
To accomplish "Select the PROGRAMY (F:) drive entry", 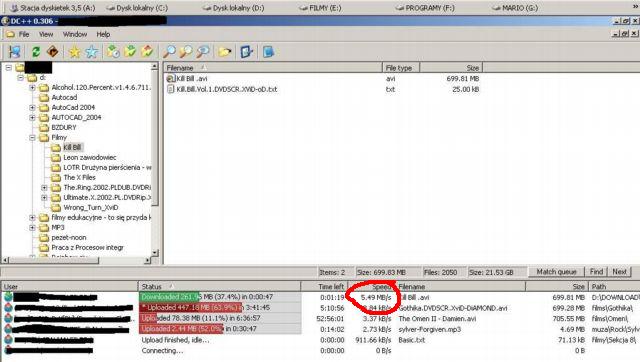I will [x=424, y=8].
